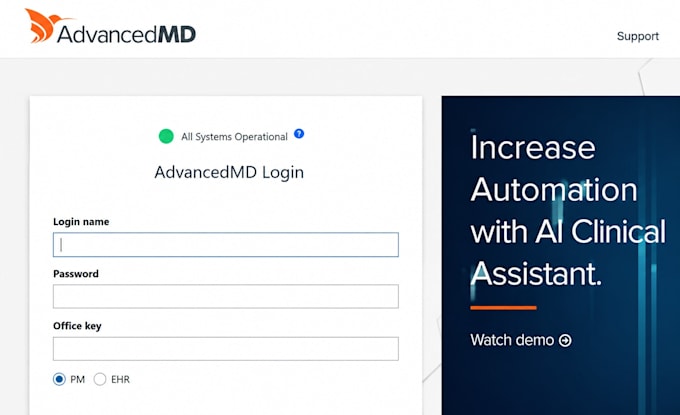680x415 pixels.
Task: Click the AdvancedMD hummingbird logo
Action: (110, 26)
